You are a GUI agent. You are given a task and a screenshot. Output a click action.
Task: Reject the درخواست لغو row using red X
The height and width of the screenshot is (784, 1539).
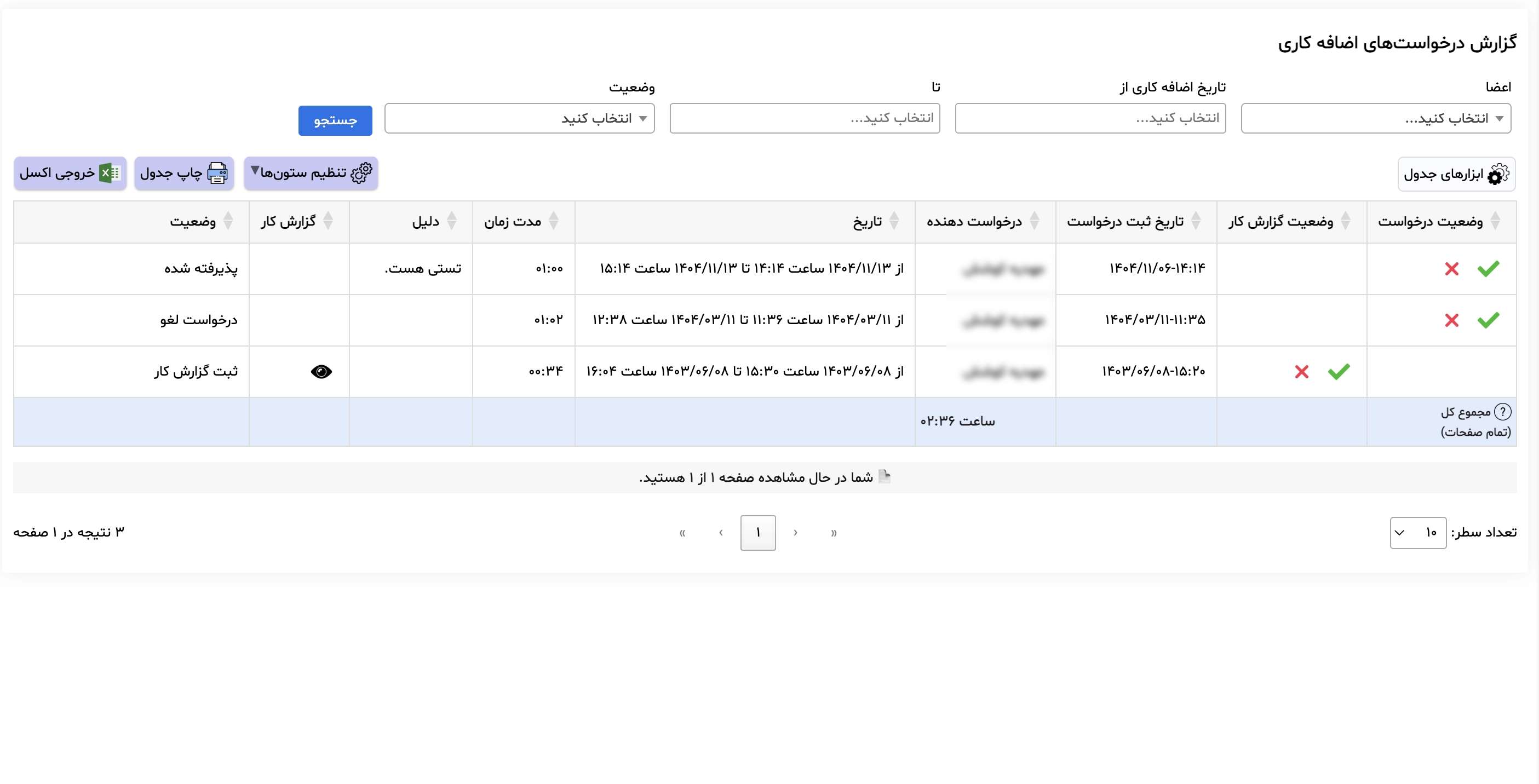[1452, 320]
